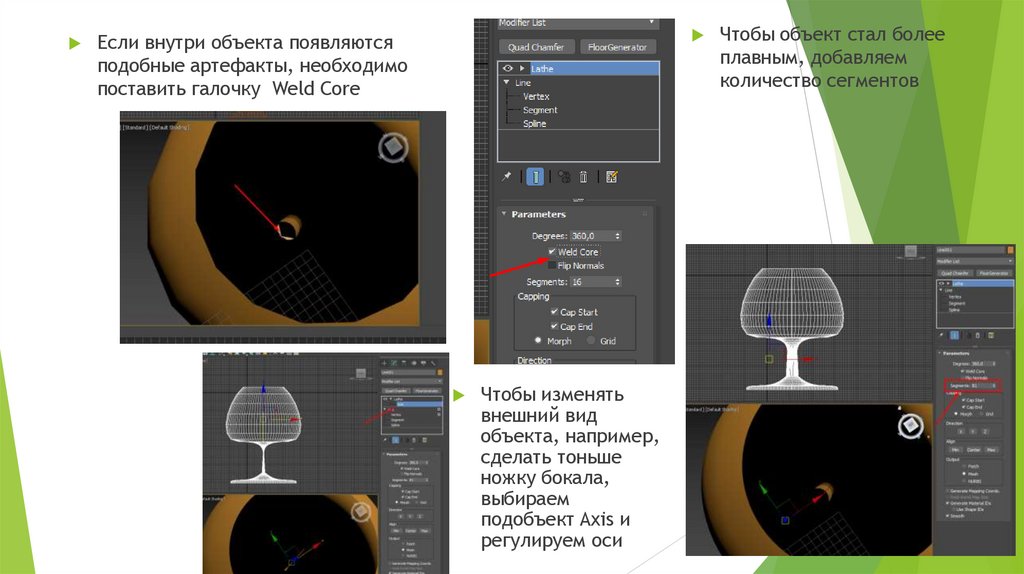Click the ViewCube in the artifact viewport screenshot

(x=393, y=147)
